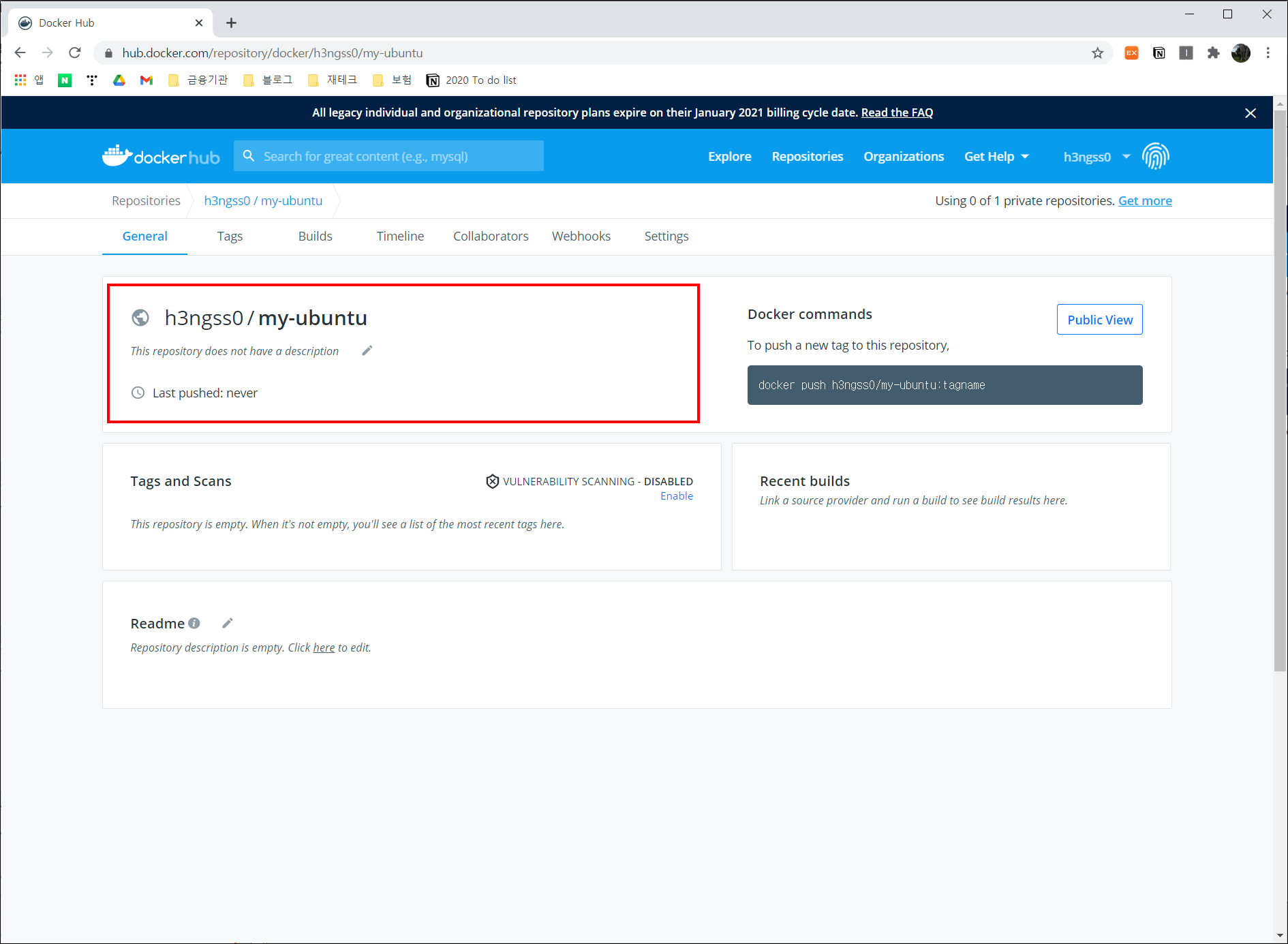Open the 블로그 bookmark folder
1288x944 pixels.
pyautogui.click(x=268, y=80)
